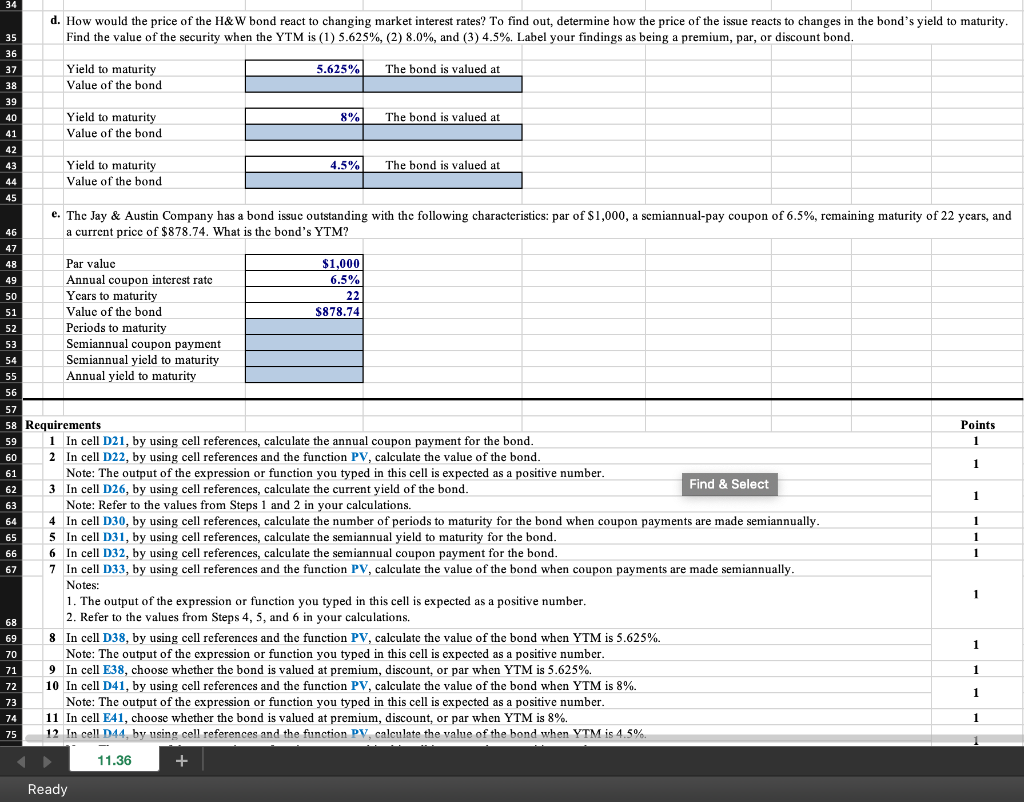This screenshot has width=1024, height=802.
Task: Click the Periods to maturity input cell
Action: (x=304, y=327)
